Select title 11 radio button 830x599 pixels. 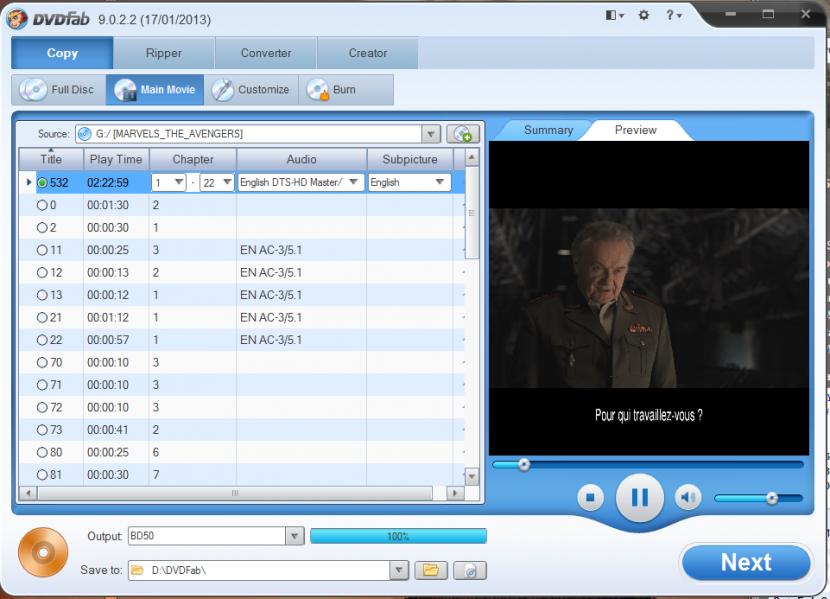point(42,250)
